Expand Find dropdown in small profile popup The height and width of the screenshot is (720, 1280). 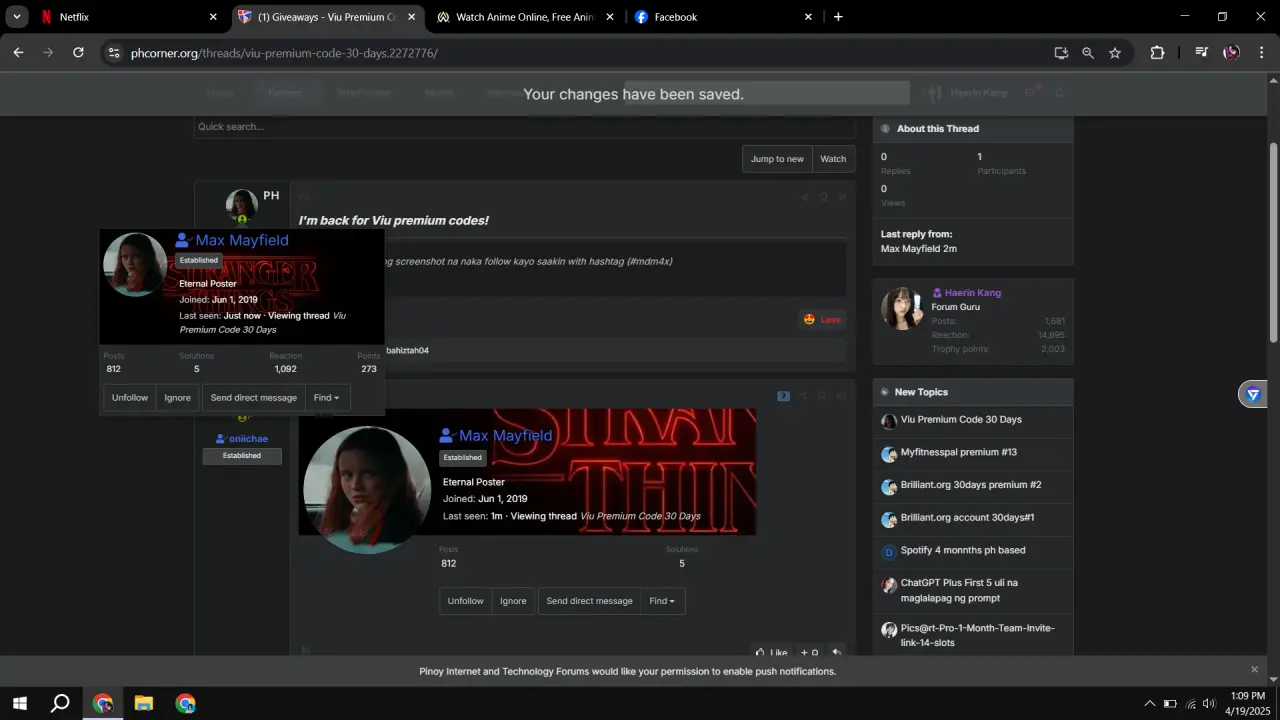[327, 398]
